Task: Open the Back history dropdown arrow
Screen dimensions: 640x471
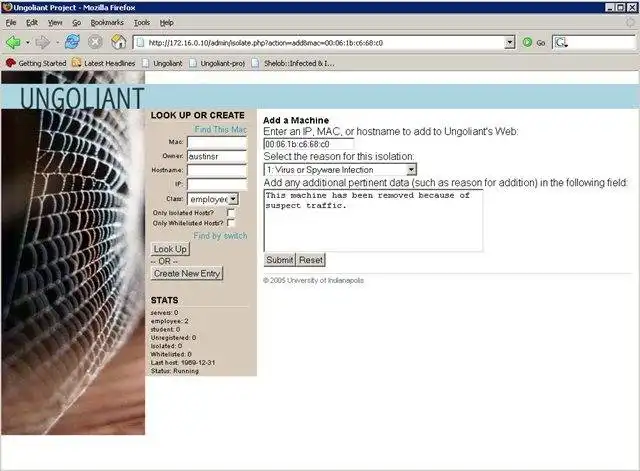Action: 27,42
